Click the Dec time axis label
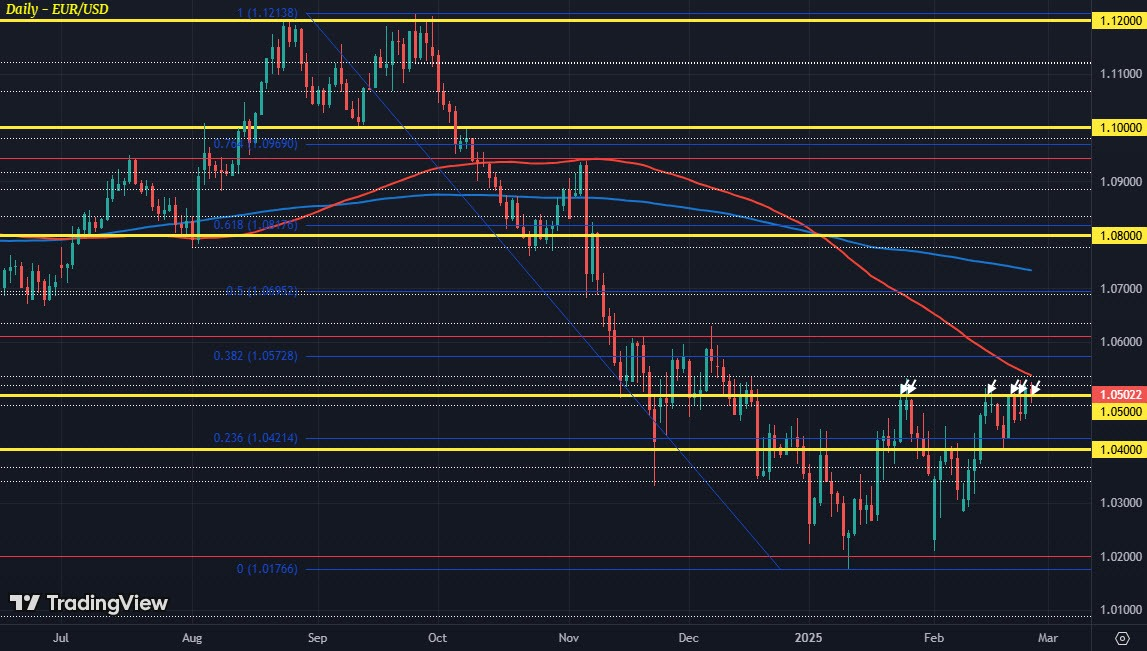 [x=688, y=638]
